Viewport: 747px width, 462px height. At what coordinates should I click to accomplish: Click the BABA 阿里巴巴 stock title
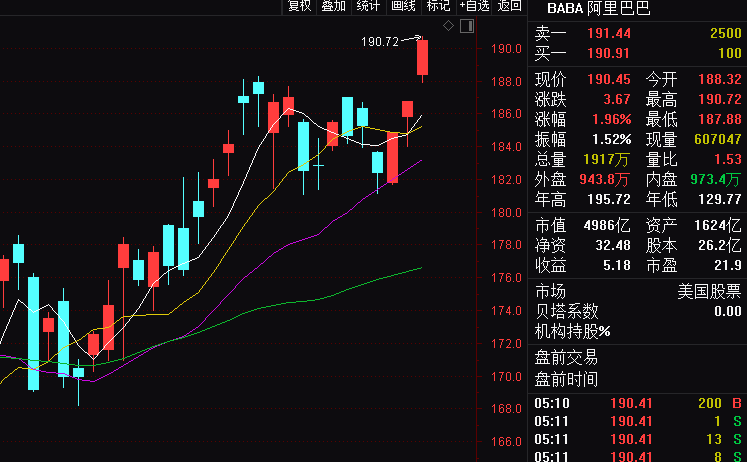[598, 8]
